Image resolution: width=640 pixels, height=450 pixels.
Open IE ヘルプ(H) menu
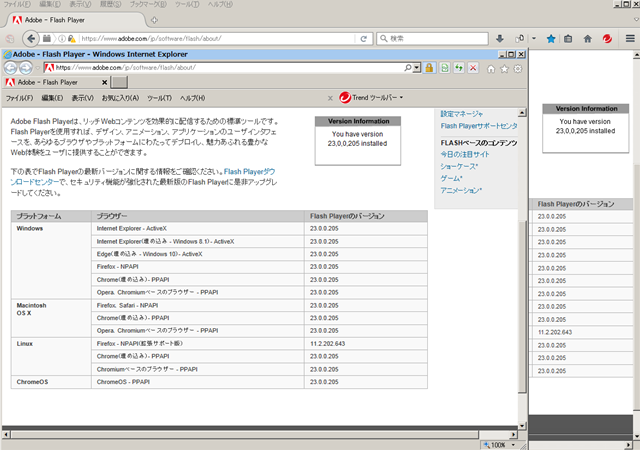[192, 98]
